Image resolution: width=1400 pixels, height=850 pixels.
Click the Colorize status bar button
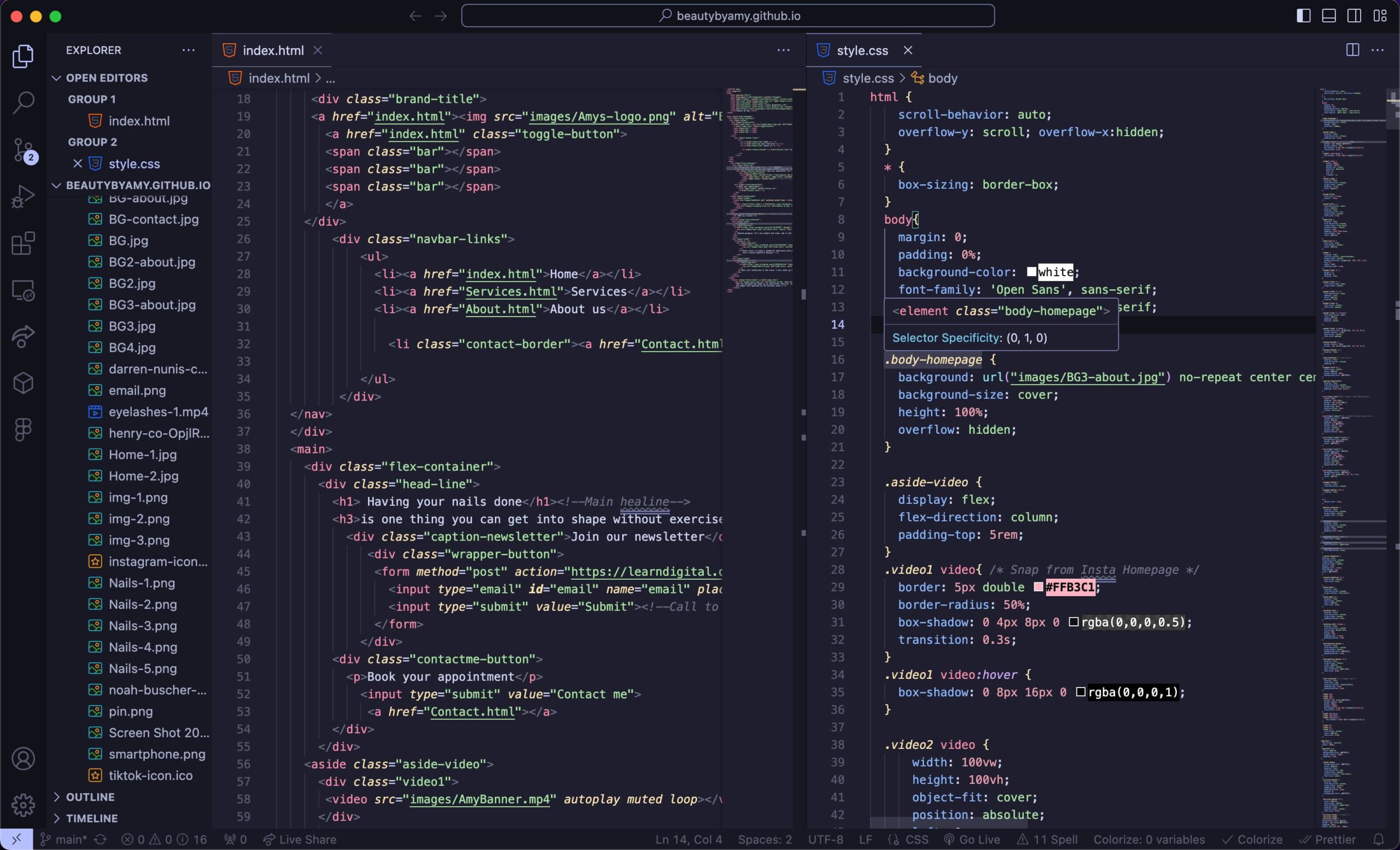tap(1252, 839)
